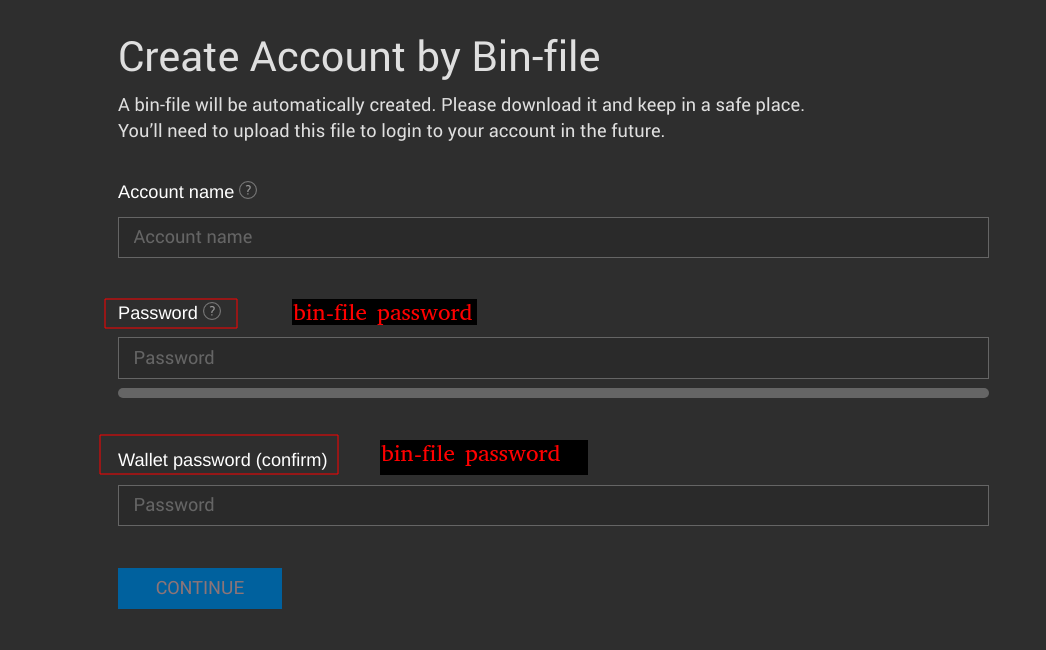The width and height of the screenshot is (1046, 650).
Task: Click red "bin-file password" note beside Password label
Action: (x=383, y=312)
